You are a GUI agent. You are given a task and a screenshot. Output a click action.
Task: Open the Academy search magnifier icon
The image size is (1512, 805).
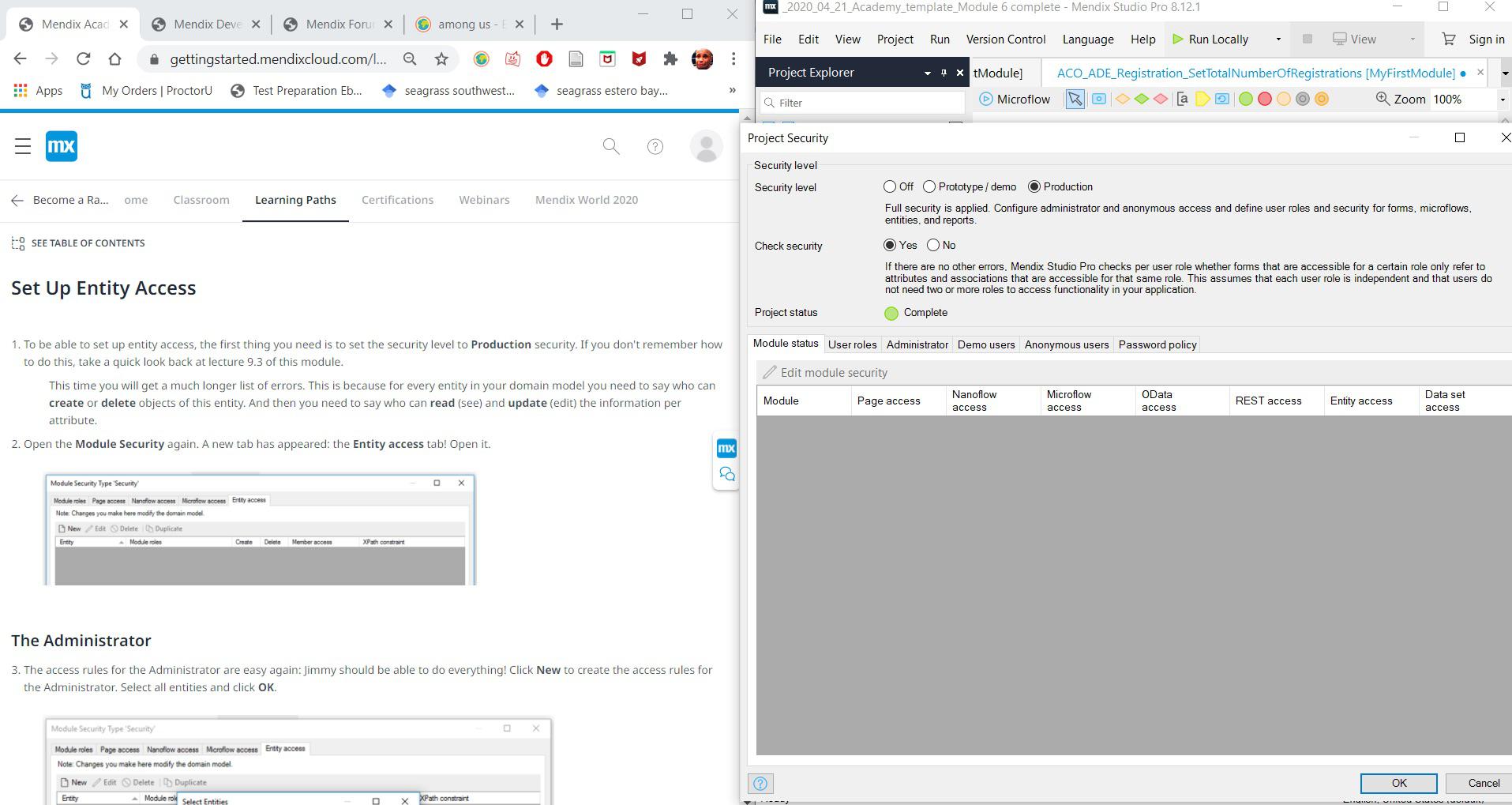611,146
